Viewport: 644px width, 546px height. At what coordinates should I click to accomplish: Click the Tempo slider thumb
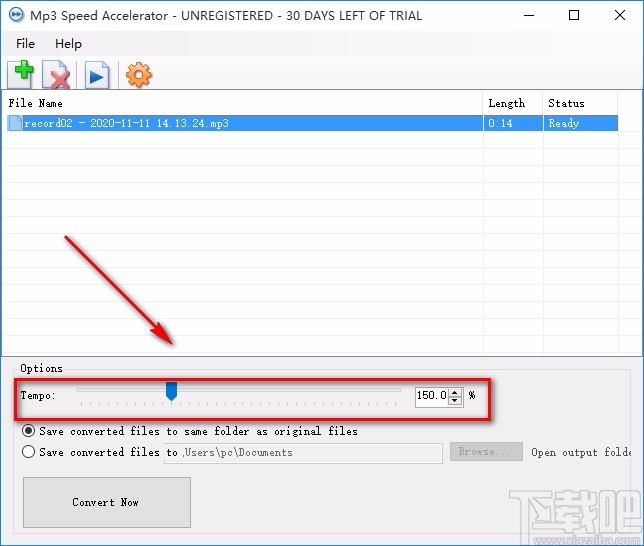click(x=171, y=391)
